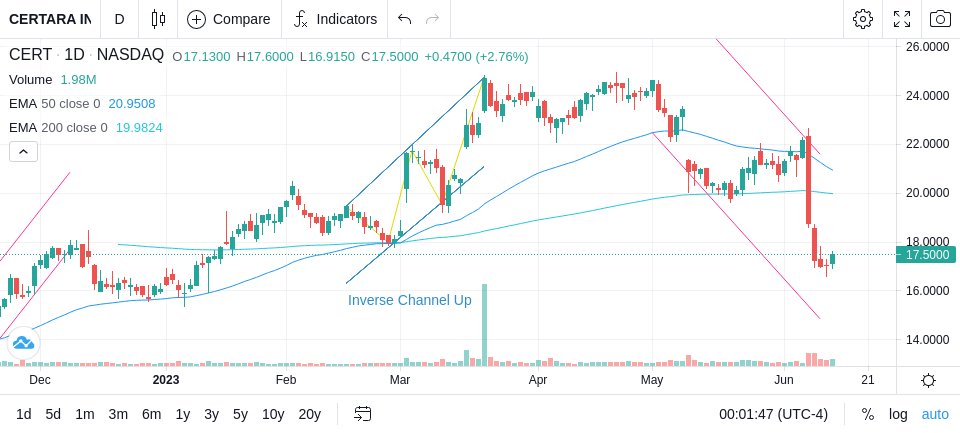Open the candlestick chart style selector
960x433 pixels.
pyautogui.click(x=158, y=19)
